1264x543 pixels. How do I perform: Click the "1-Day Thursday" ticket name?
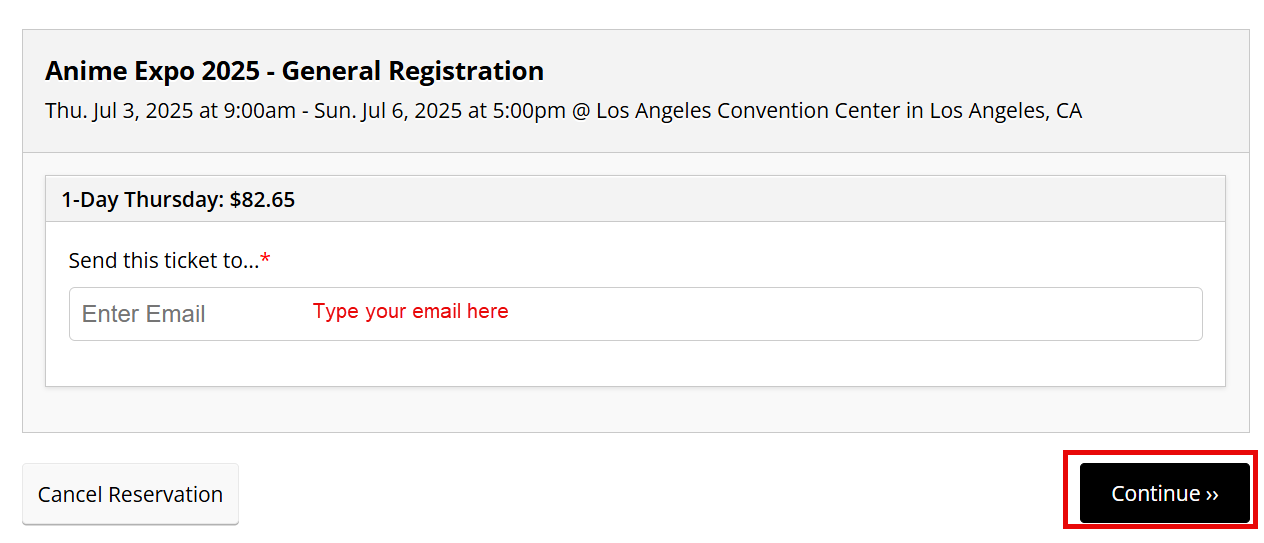click(141, 199)
